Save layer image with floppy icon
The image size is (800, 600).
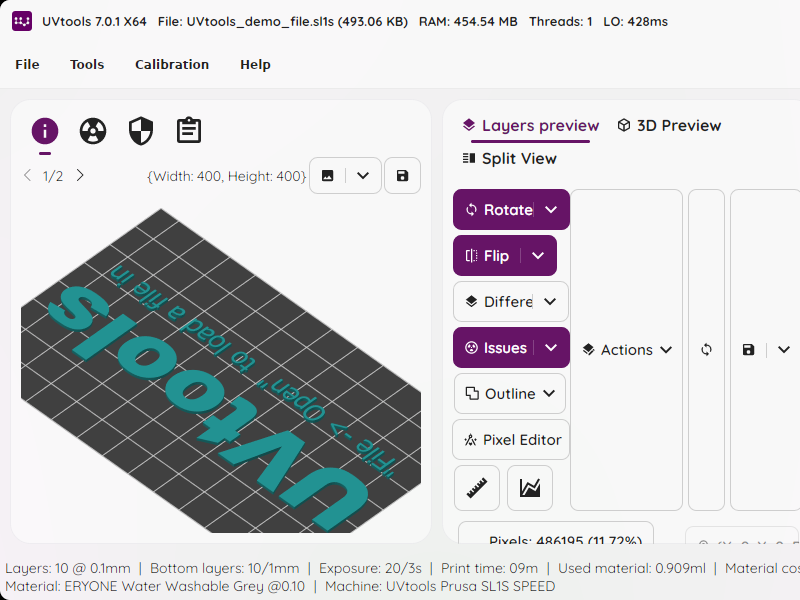pyautogui.click(x=748, y=349)
